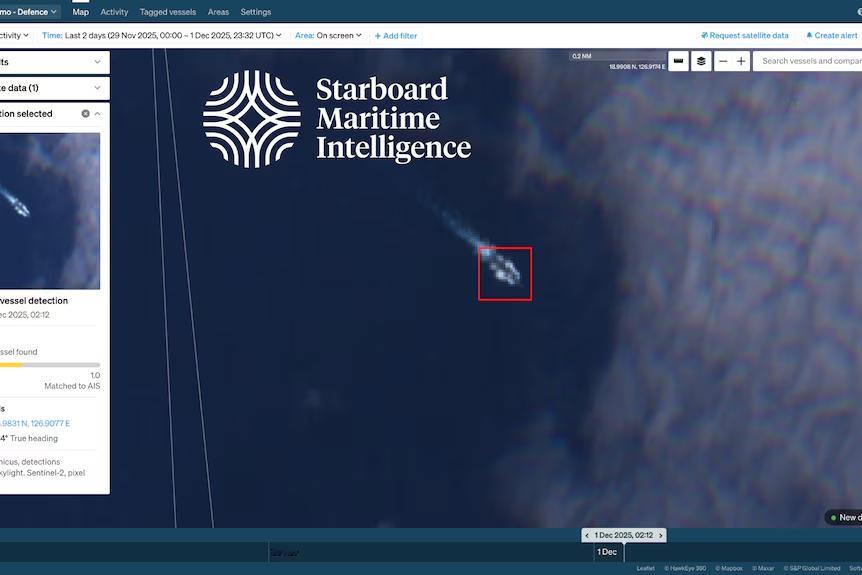The image size is (862, 575).
Task: Click the Add filter button
Action: [396, 36]
